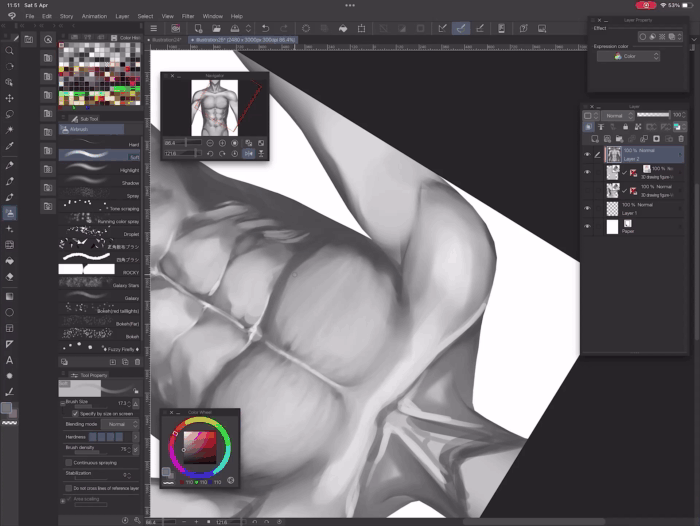Click the Undo arrow in the command bar
Viewport: 700px width, 526px height.
[265, 28]
